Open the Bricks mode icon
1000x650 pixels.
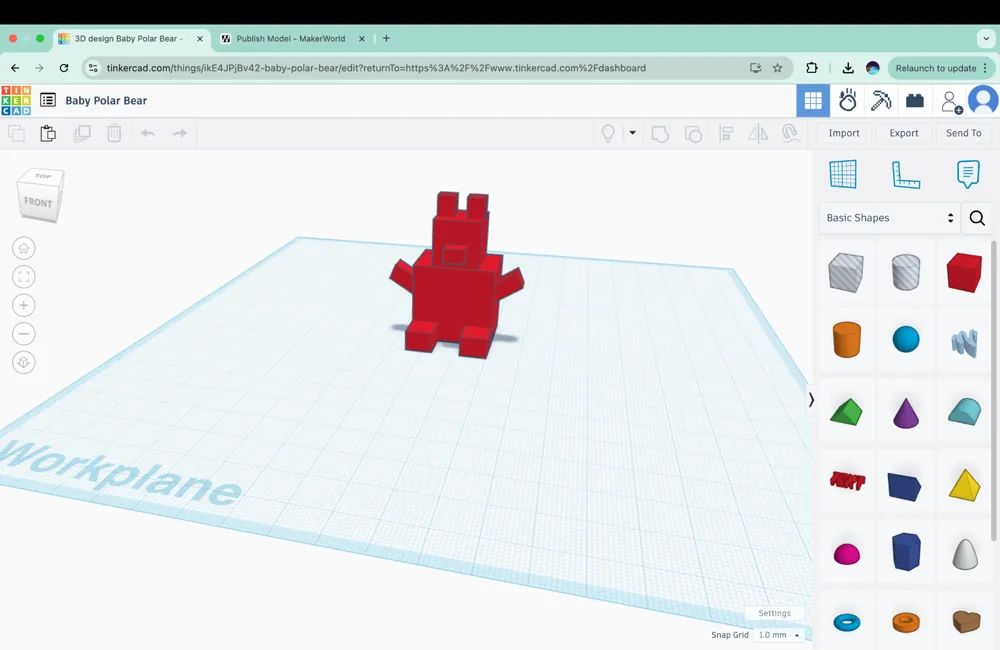pyautogui.click(x=915, y=100)
